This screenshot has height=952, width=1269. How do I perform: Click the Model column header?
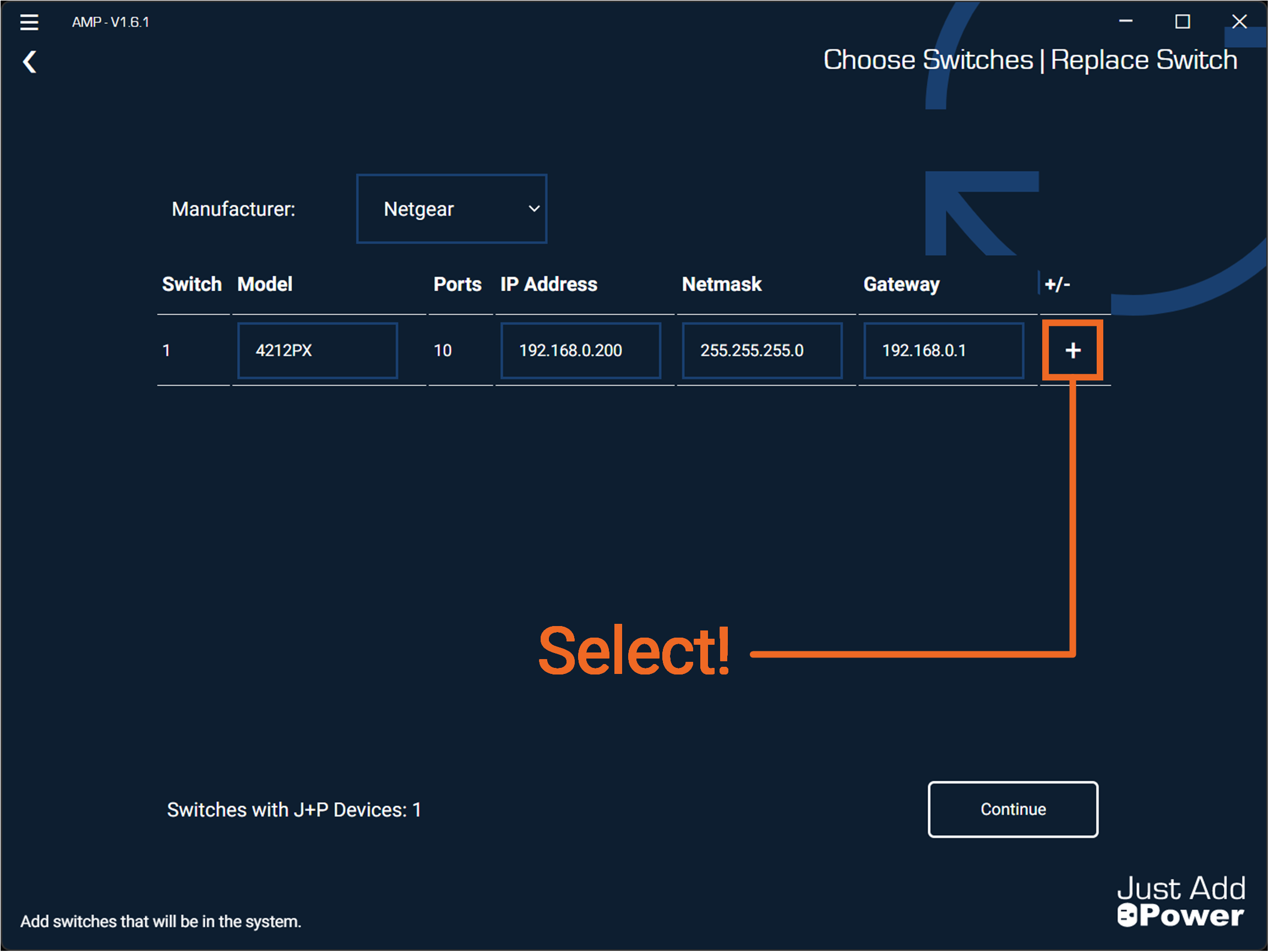[x=264, y=284]
